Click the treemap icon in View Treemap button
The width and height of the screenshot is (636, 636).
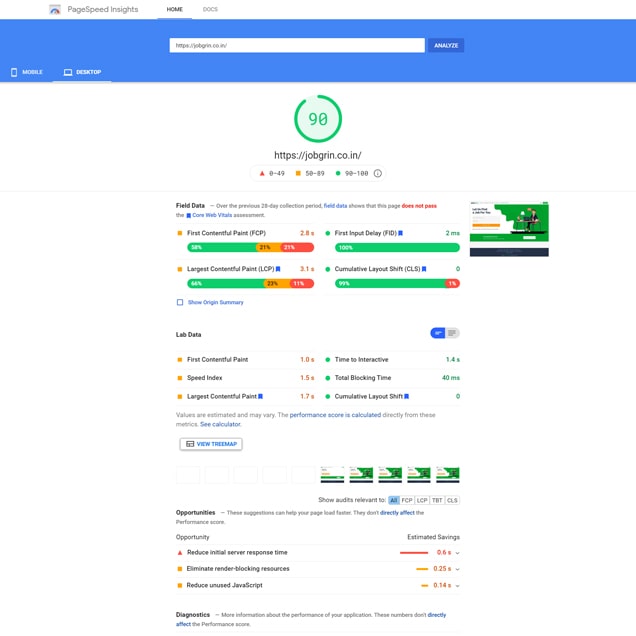pyautogui.click(x=190, y=444)
